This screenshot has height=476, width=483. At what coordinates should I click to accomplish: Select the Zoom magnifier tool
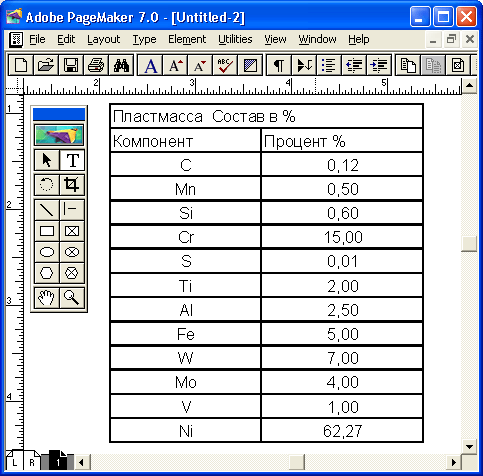[x=72, y=297]
